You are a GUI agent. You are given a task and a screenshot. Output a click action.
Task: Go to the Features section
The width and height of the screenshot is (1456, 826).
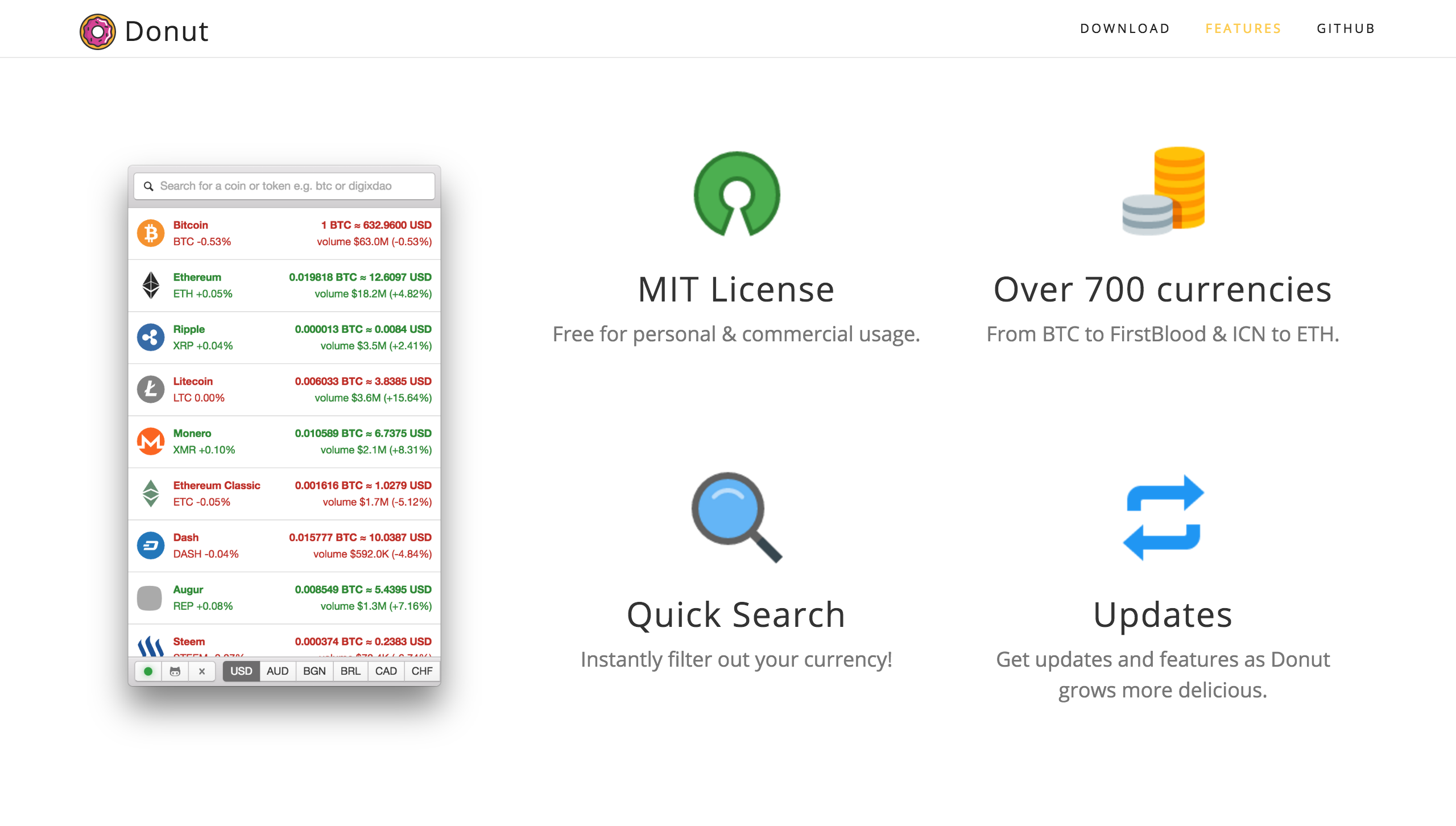(x=1243, y=28)
